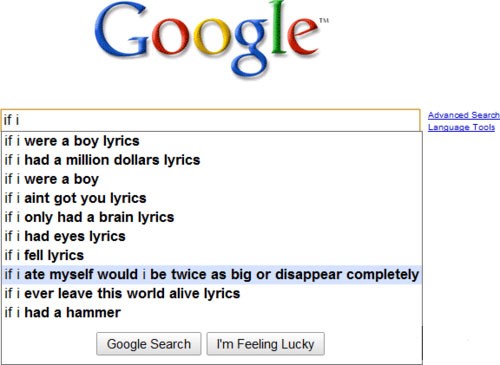Select highlighted 'if i ate myself' suggestion
This screenshot has width=500, height=365.
pos(212,275)
